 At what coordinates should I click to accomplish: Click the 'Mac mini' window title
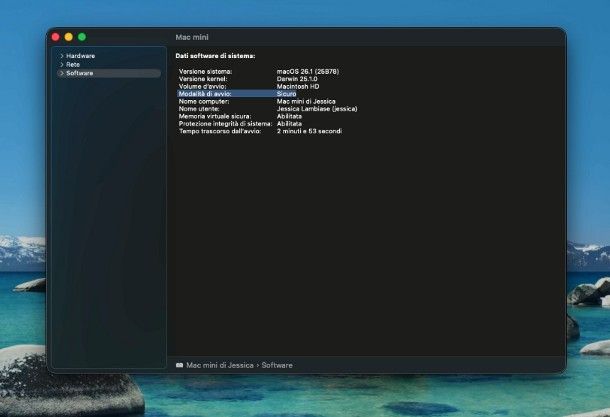pyautogui.click(x=192, y=37)
